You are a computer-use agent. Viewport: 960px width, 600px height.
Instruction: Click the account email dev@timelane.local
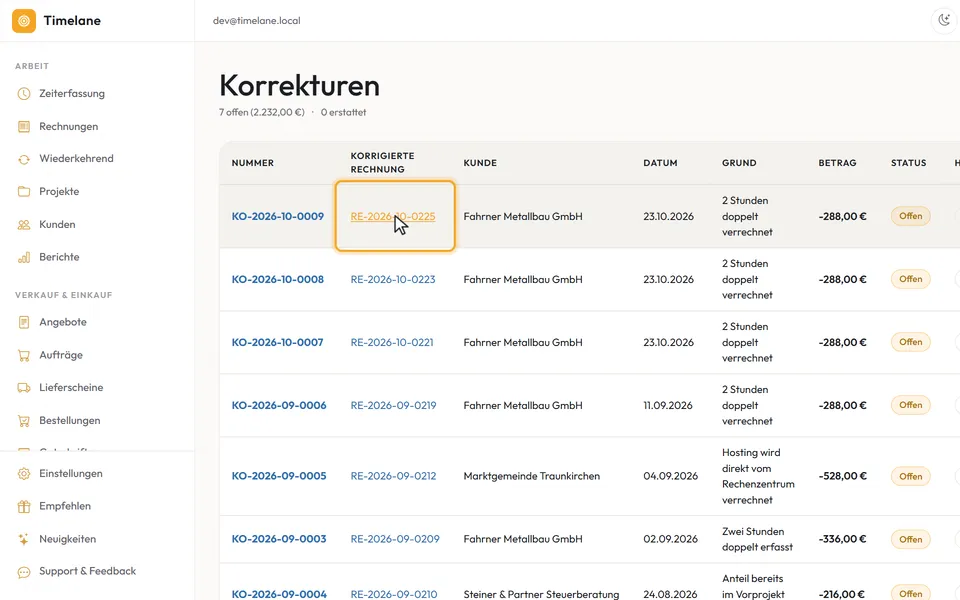click(257, 21)
